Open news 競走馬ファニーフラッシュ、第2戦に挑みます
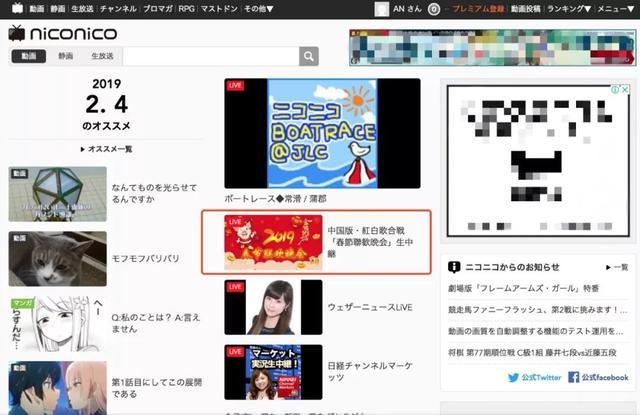The height and width of the screenshot is (415, 640). (x=538, y=310)
